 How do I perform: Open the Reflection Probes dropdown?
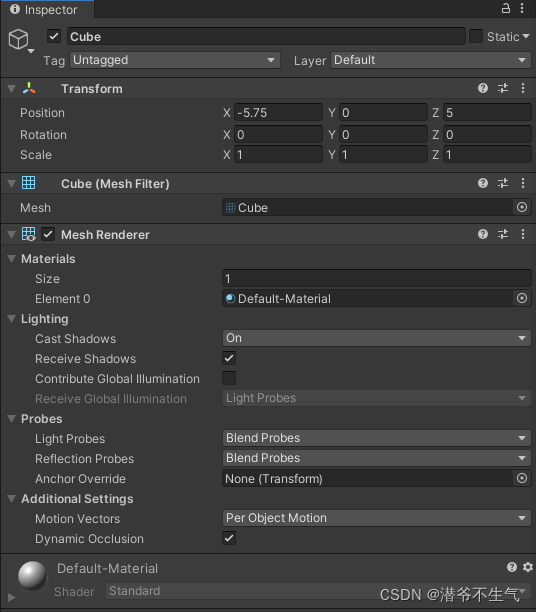tap(377, 458)
